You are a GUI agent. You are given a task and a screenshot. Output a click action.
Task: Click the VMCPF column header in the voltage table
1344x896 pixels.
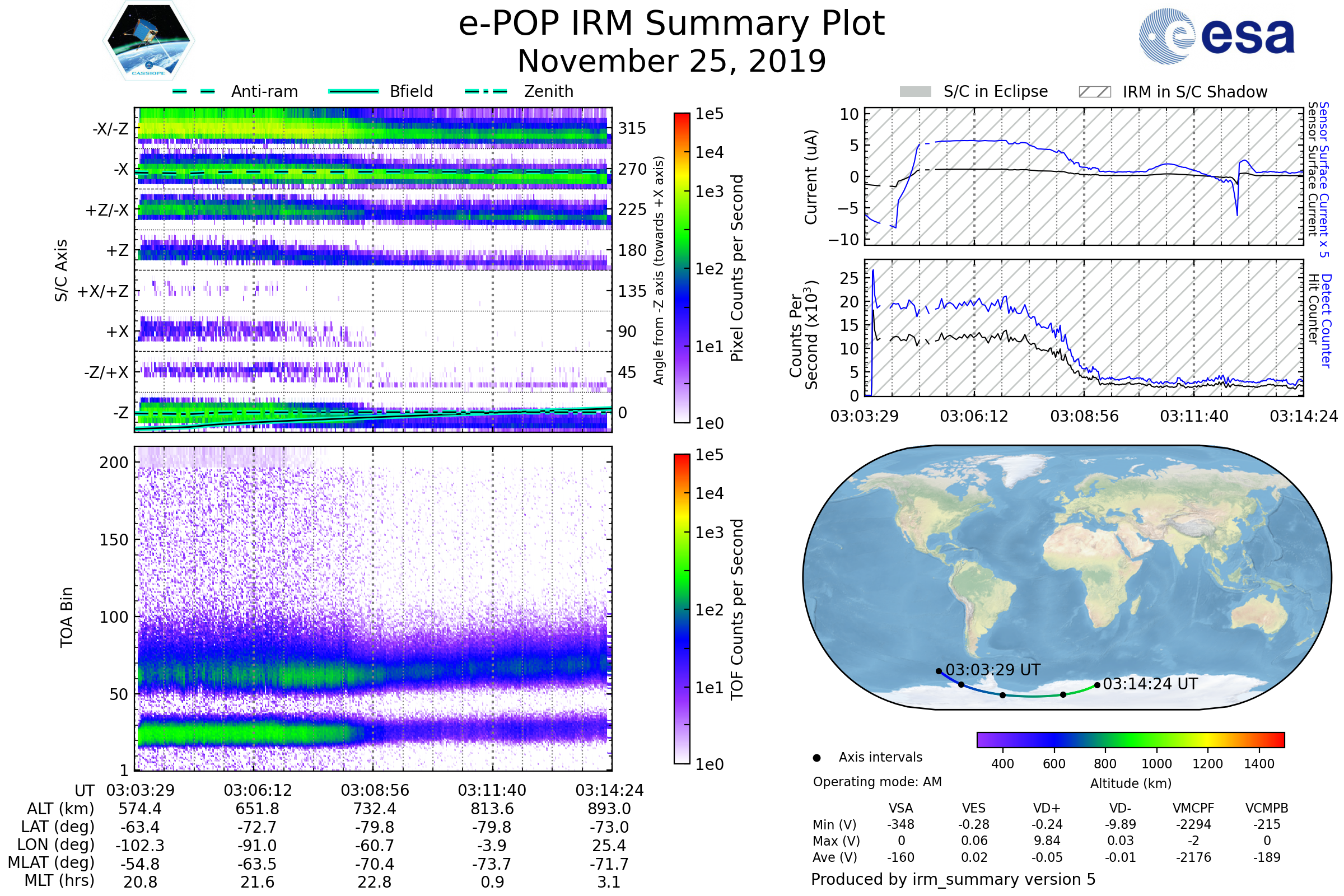coord(1193,809)
